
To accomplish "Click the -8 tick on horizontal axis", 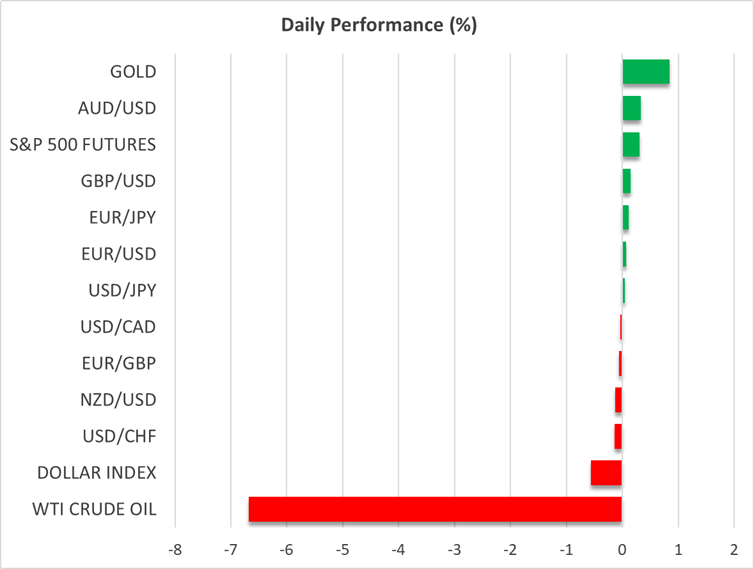I will pyautogui.click(x=174, y=549).
